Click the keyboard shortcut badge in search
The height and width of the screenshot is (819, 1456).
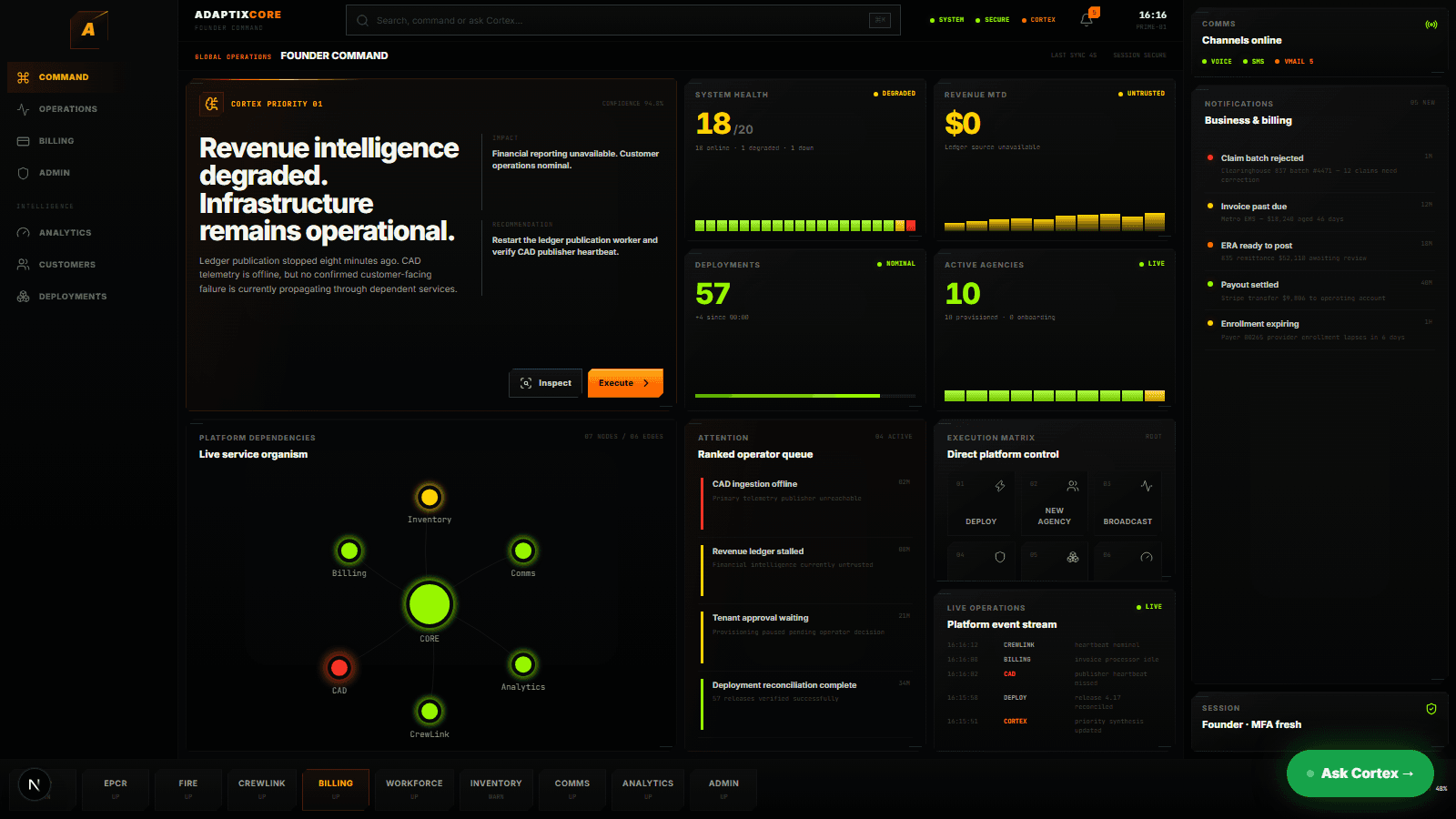pyautogui.click(x=879, y=20)
